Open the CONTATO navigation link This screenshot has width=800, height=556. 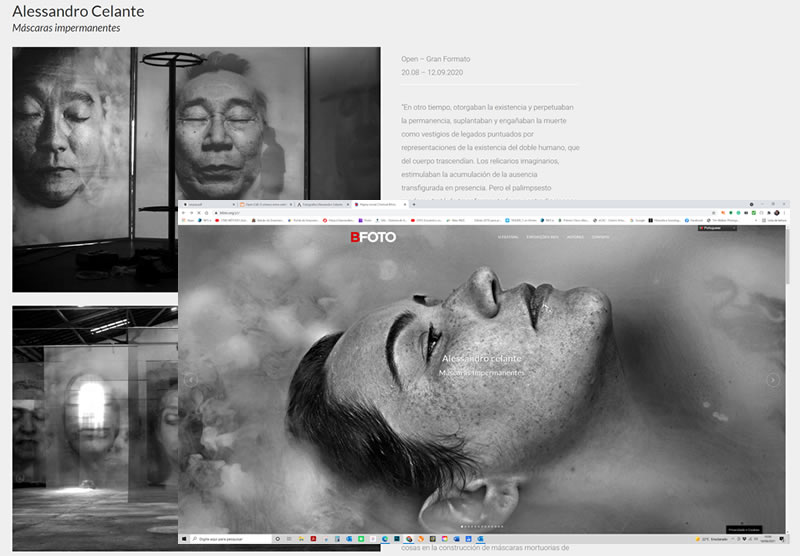click(x=600, y=237)
